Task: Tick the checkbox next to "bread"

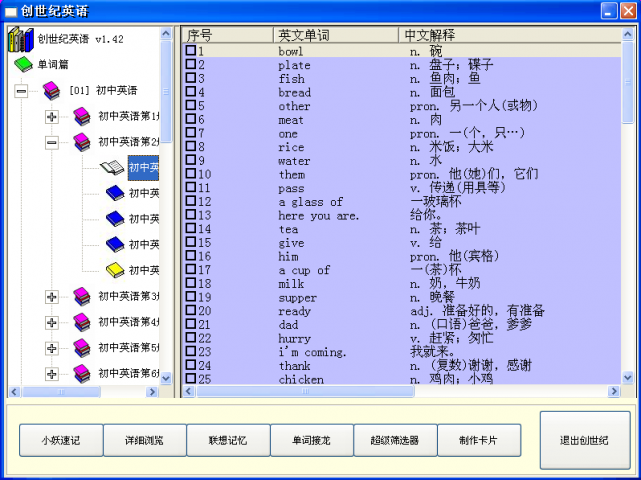Action: [190, 92]
